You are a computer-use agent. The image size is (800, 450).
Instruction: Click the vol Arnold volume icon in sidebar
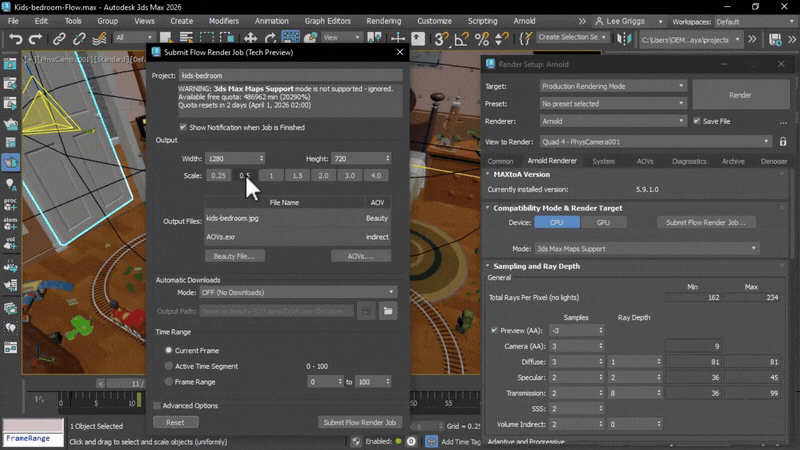click(x=10, y=243)
